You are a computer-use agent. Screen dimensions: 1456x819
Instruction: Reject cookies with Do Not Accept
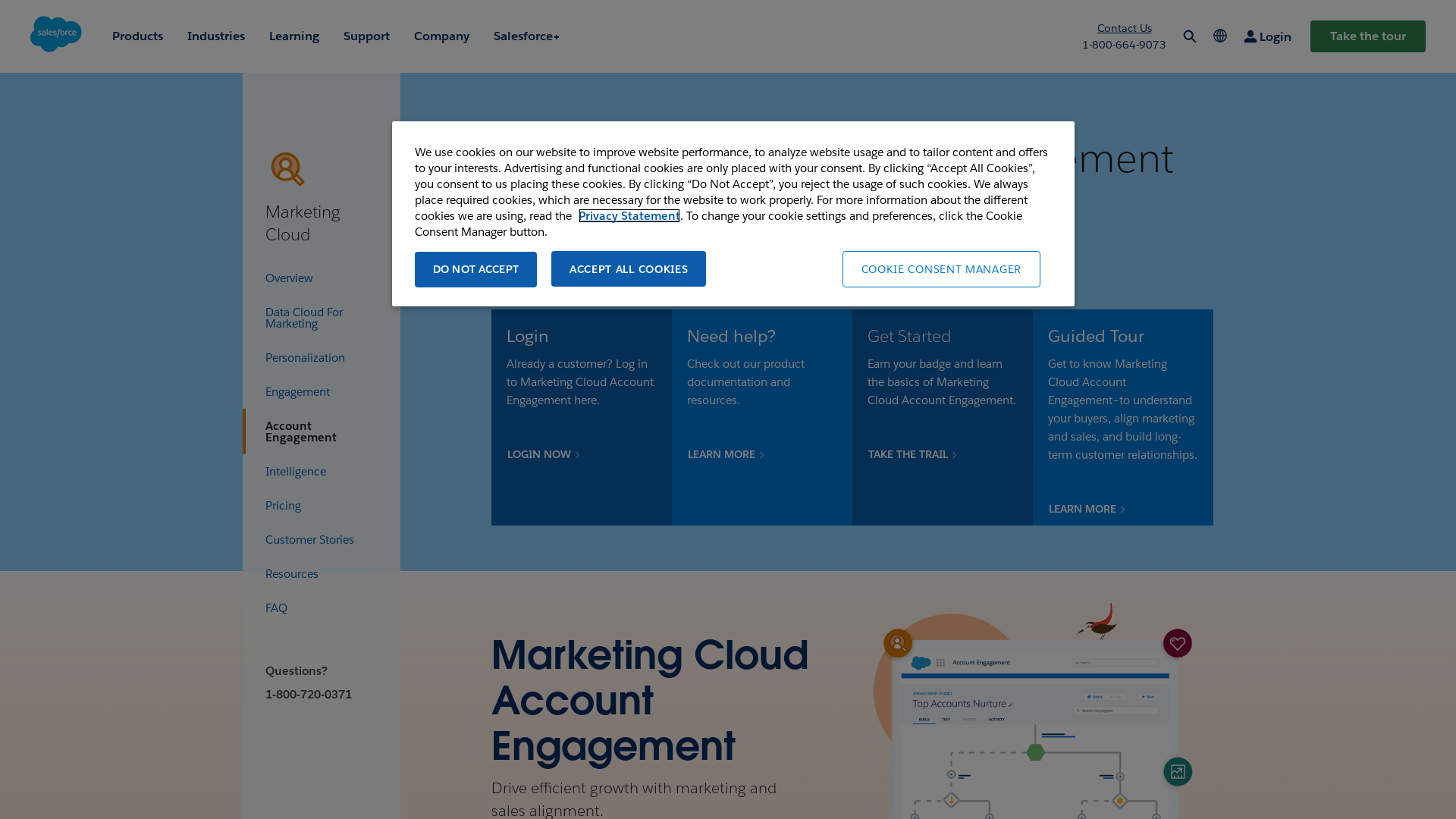(475, 268)
